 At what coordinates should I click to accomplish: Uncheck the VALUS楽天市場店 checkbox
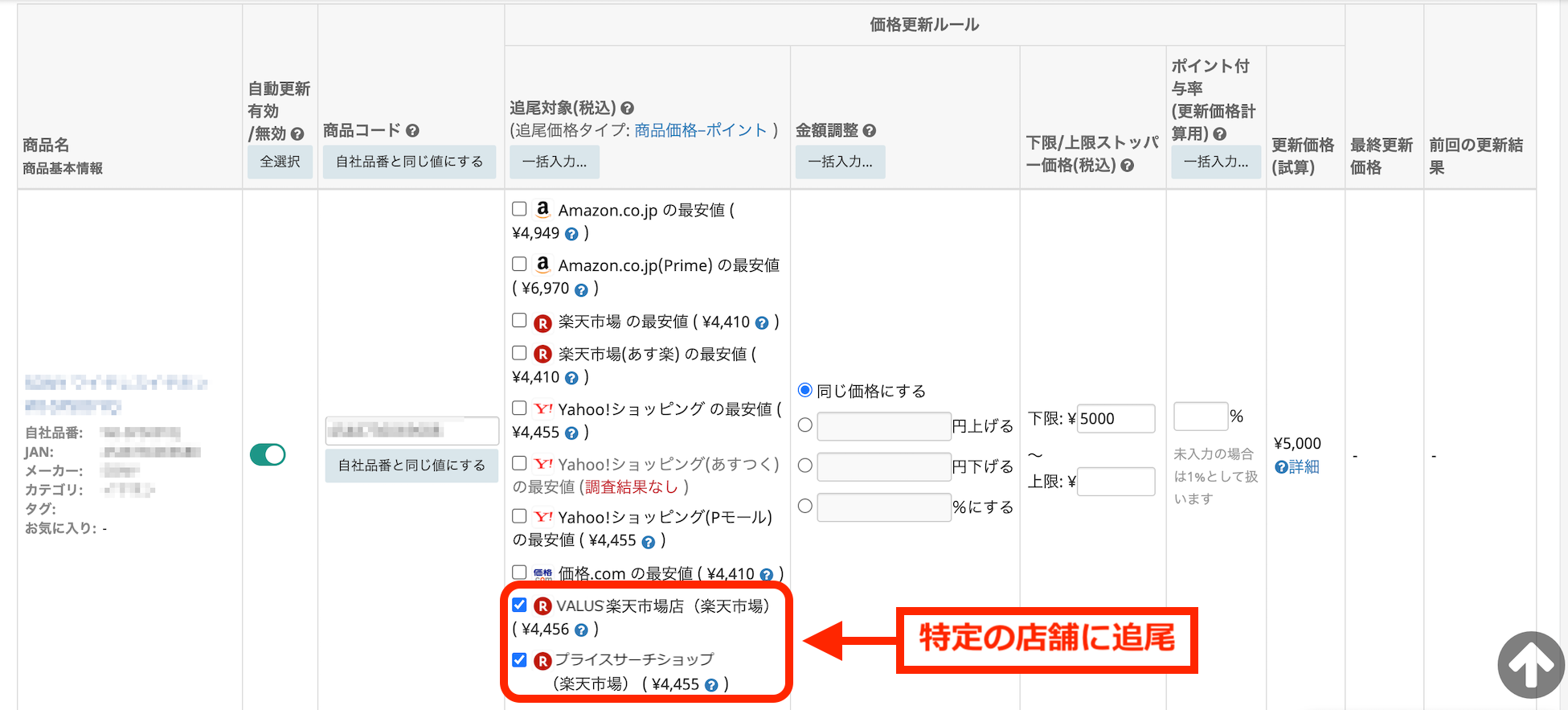click(x=519, y=605)
